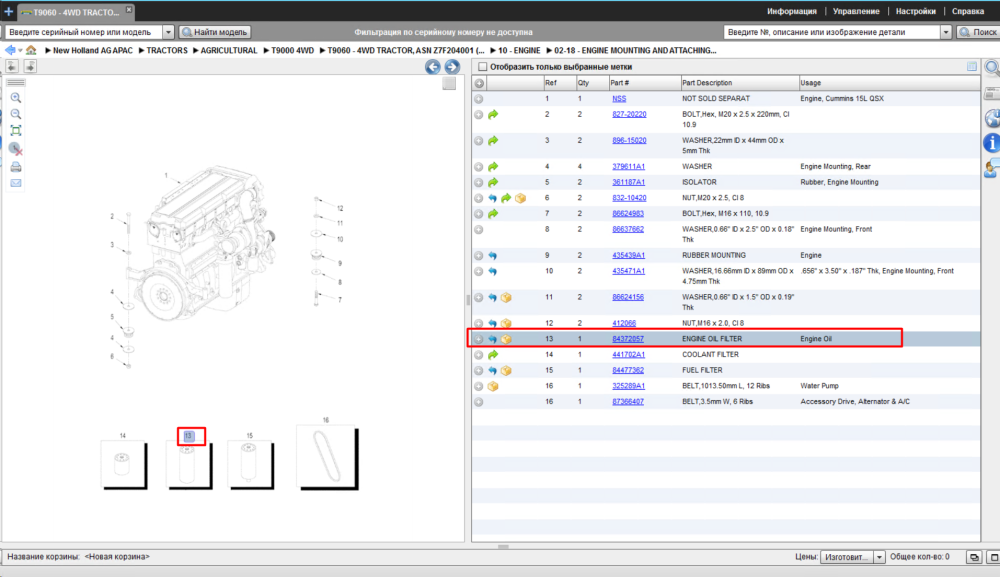Click the oil filter thumbnail labeled 13
This screenshot has height=577, width=1000.
(x=189, y=465)
